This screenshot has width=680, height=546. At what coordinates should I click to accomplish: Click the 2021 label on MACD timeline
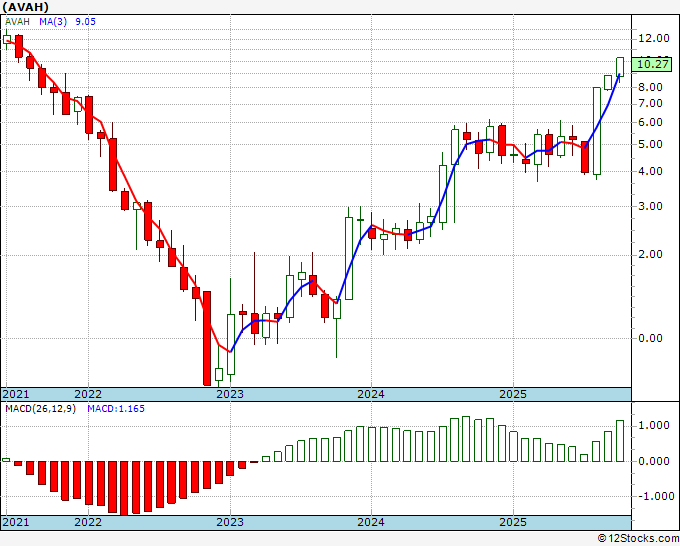click(16, 522)
